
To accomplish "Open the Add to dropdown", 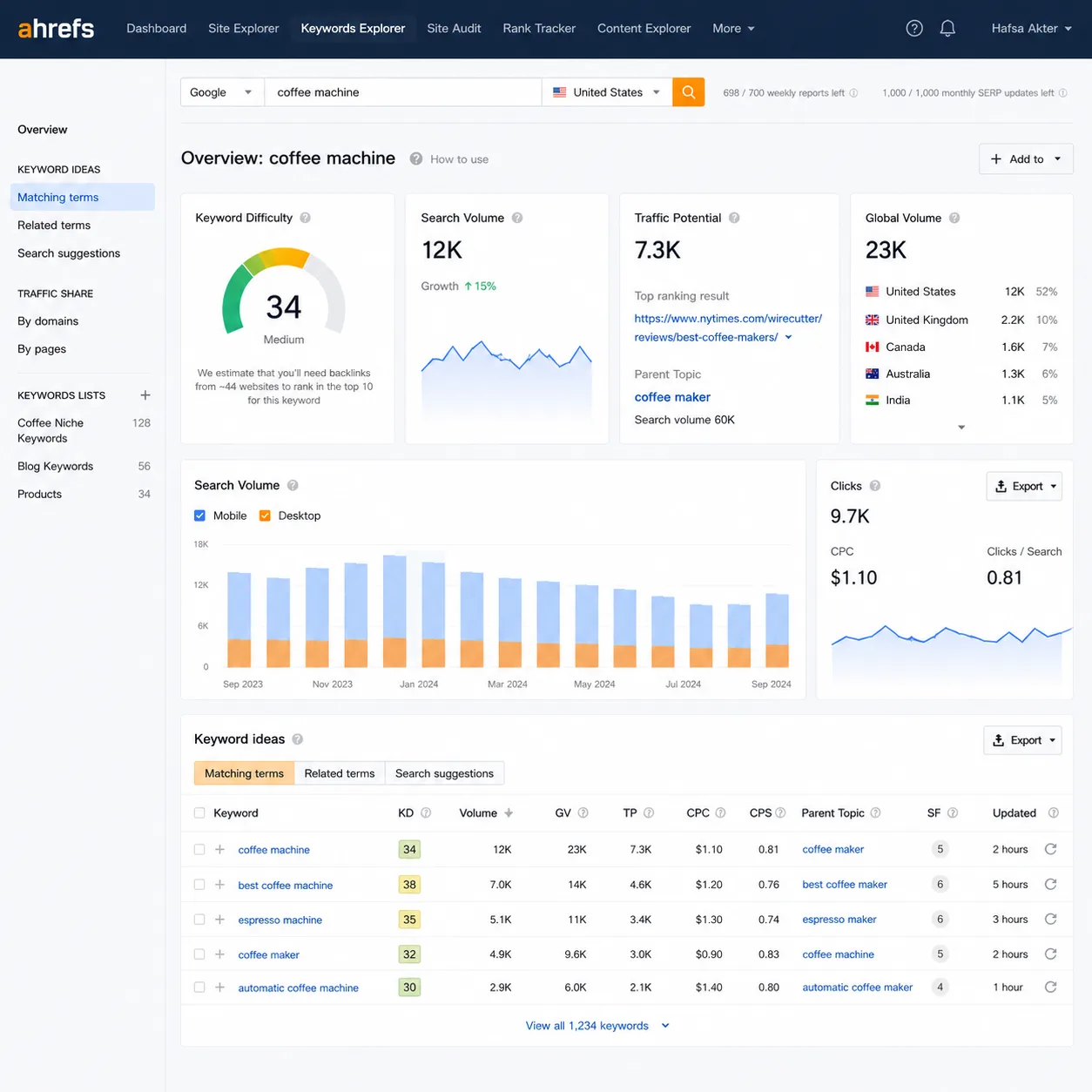I will pyautogui.click(x=1026, y=158).
